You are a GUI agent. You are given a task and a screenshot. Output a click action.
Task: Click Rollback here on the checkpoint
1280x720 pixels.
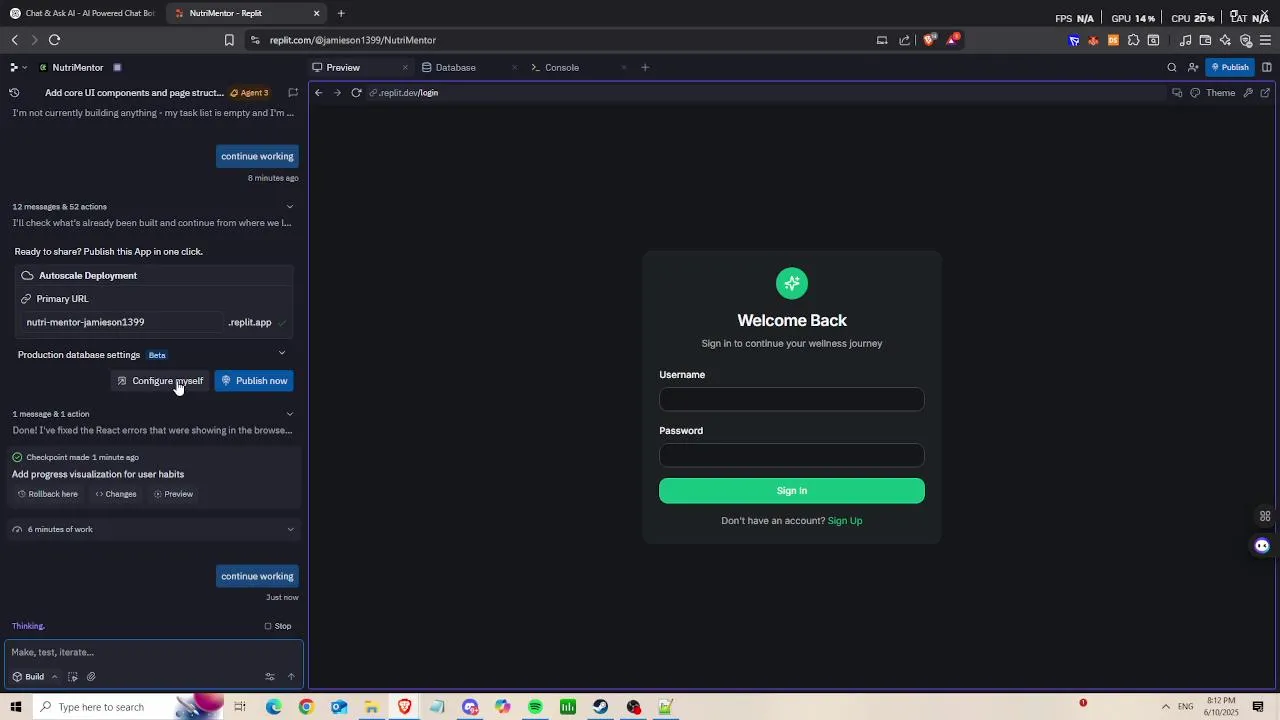[x=47, y=494]
